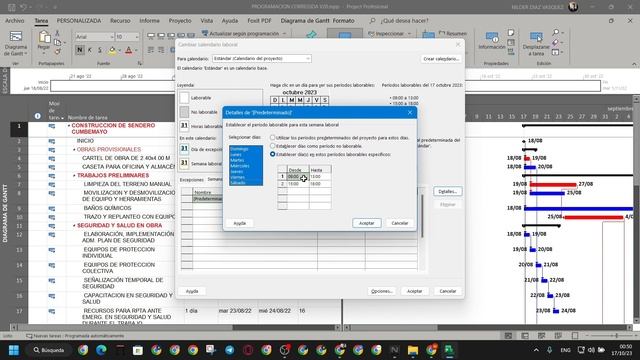Click the Búsqueda taskbar search box
The width and height of the screenshot is (640, 360).
49,350
